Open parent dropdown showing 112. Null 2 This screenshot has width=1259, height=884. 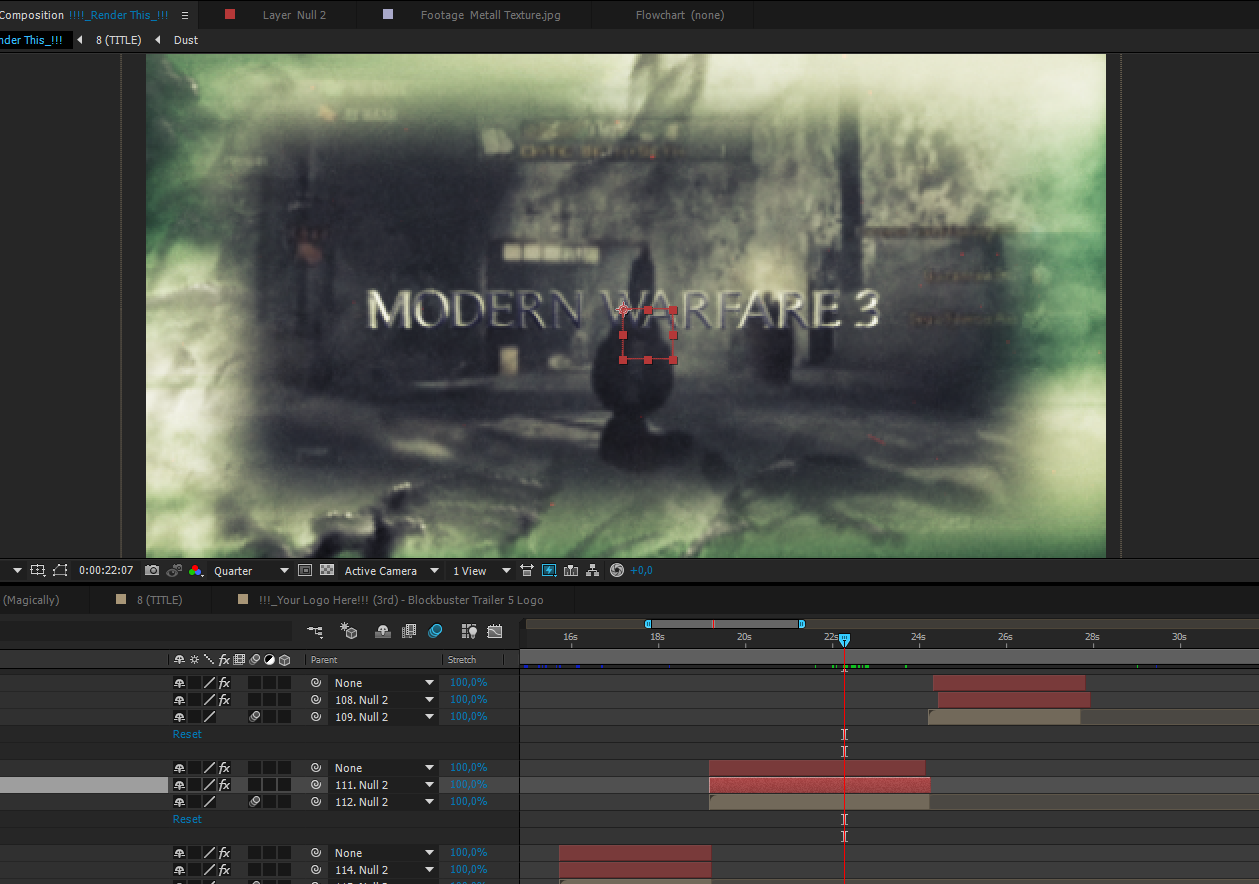click(384, 802)
